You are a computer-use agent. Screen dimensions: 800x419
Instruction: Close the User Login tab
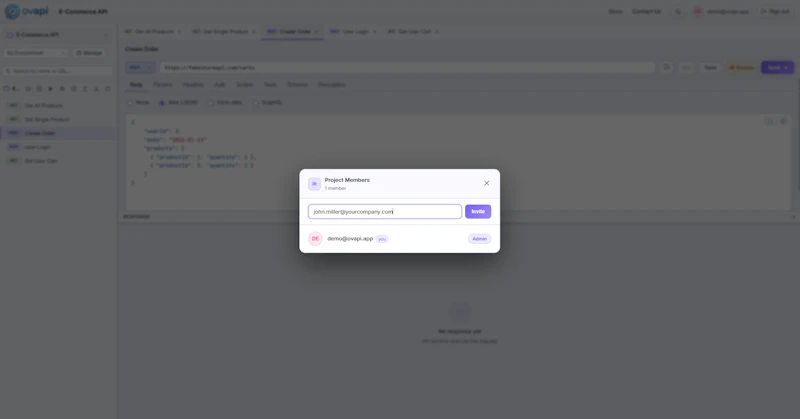374,32
